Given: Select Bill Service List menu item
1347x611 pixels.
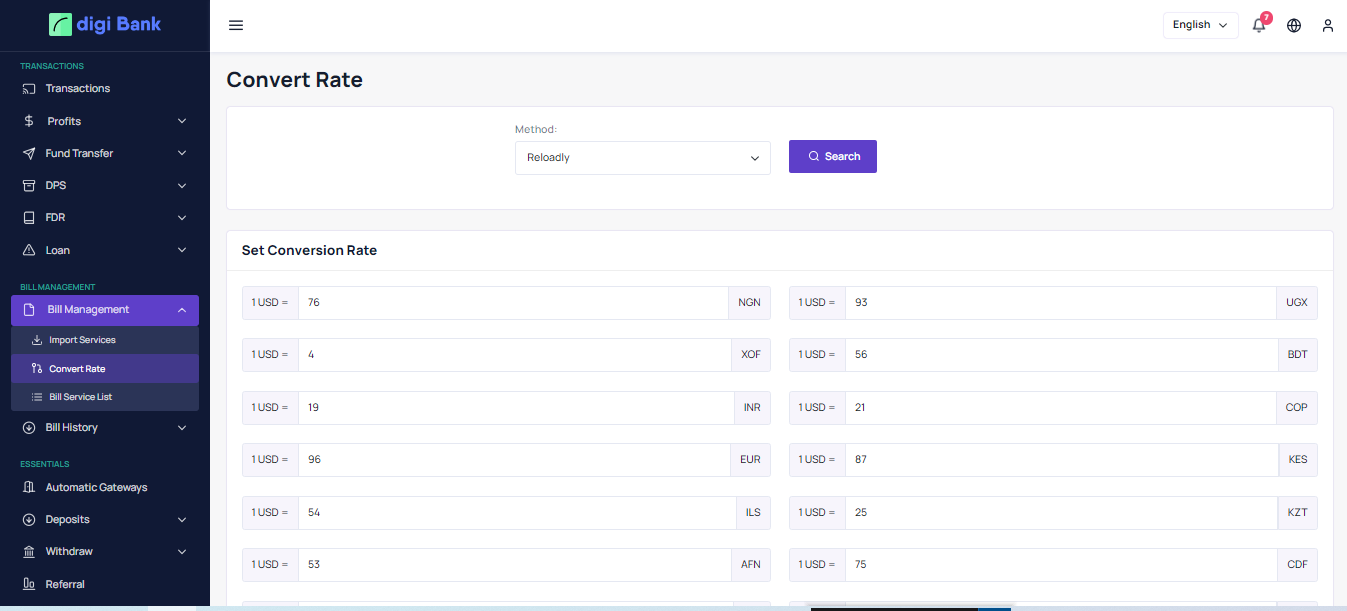Looking at the screenshot, I should [80, 397].
